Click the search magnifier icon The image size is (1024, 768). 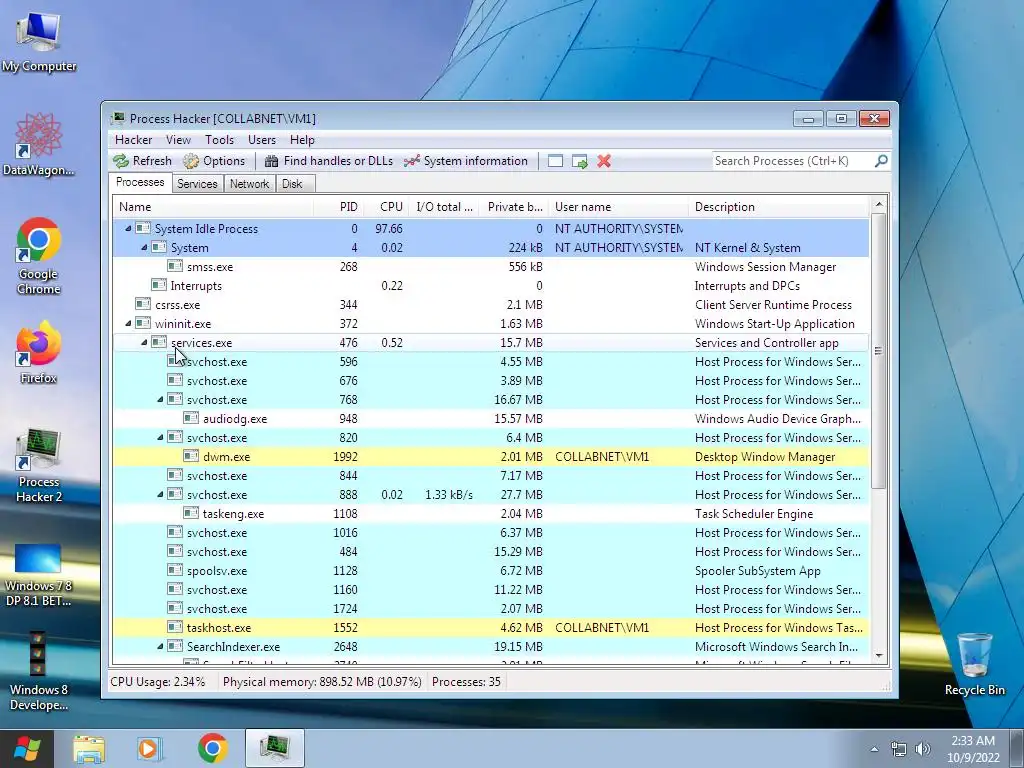click(881, 161)
